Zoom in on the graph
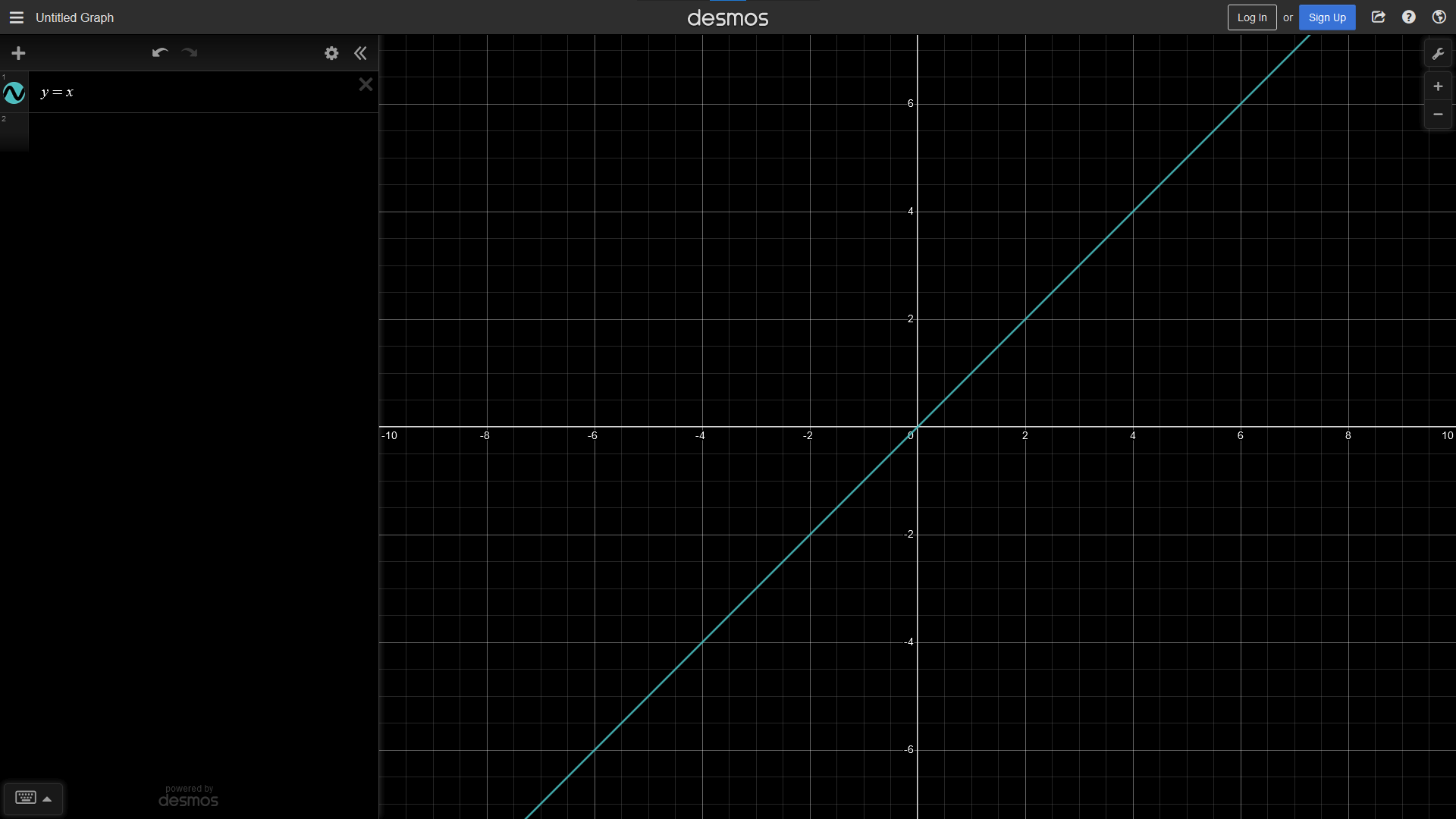 click(x=1438, y=86)
